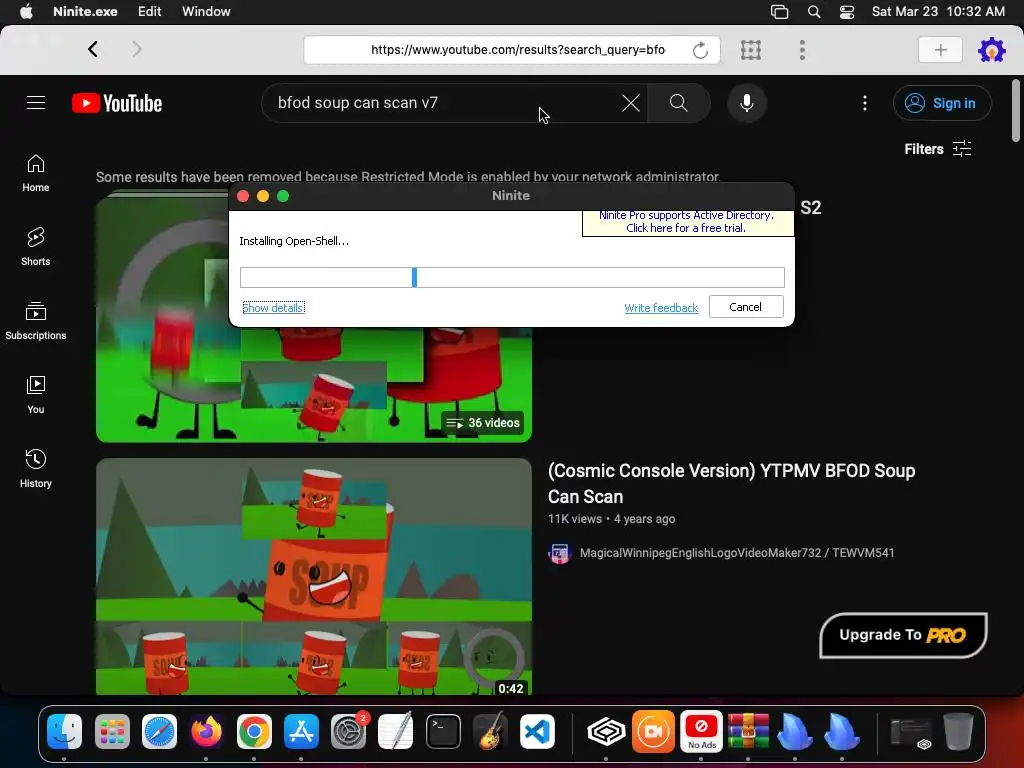Open the Filters option on YouTube results
The width and height of the screenshot is (1024, 768).
938,149
